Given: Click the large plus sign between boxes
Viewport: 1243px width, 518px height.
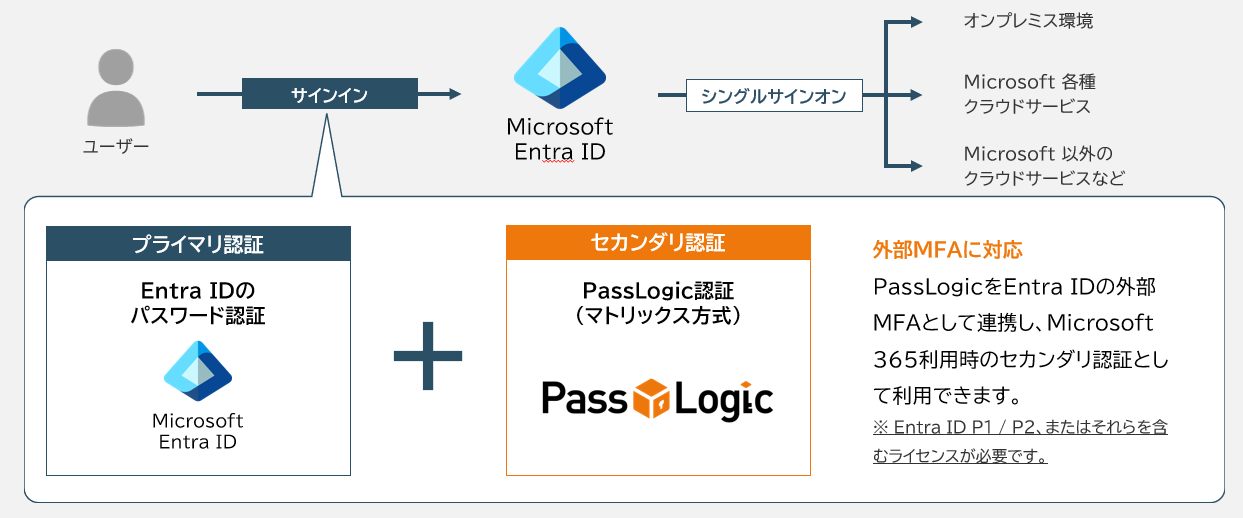Looking at the screenshot, I should [x=428, y=356].
